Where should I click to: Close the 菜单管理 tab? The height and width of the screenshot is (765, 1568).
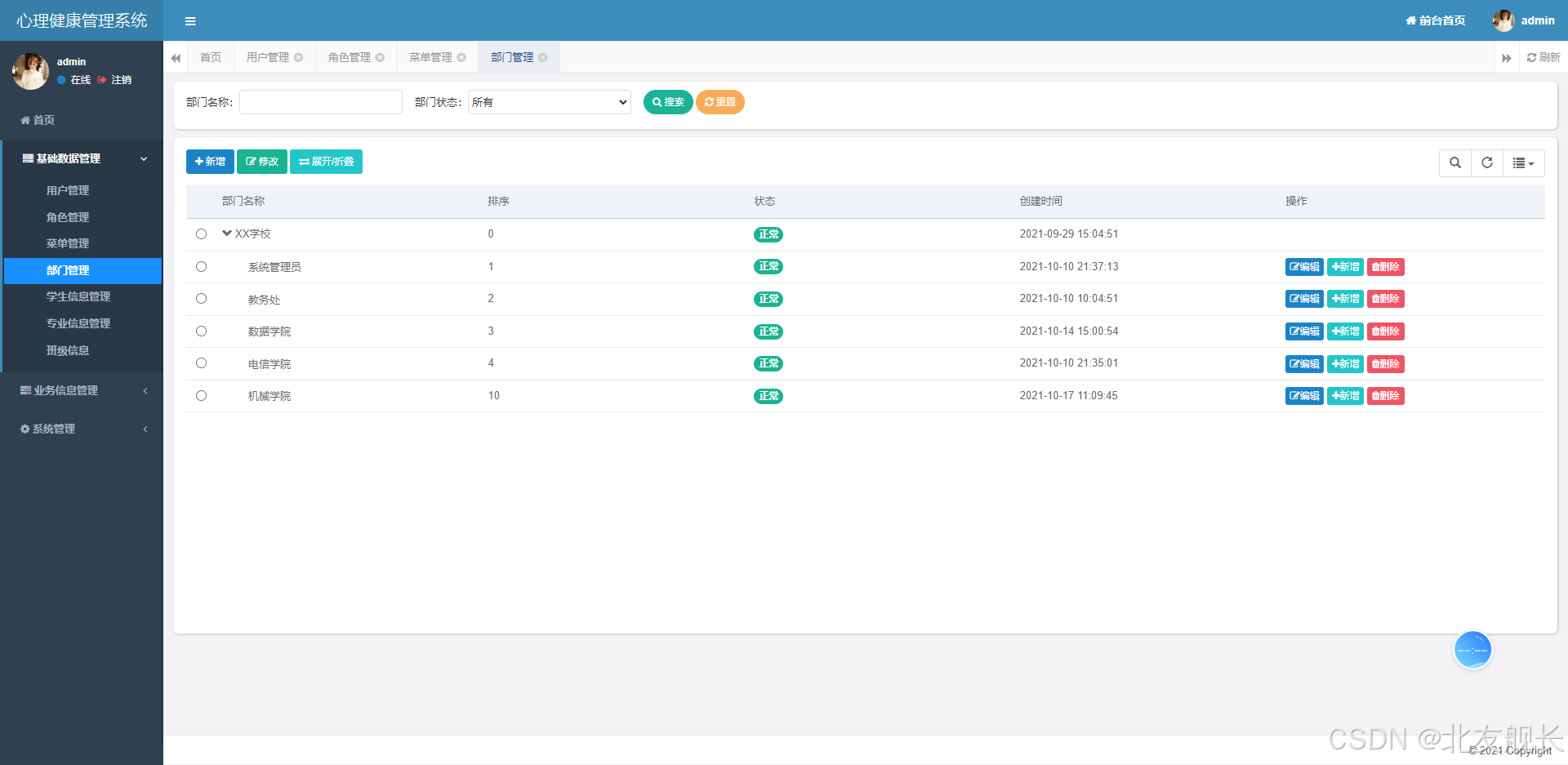(461, 57)
